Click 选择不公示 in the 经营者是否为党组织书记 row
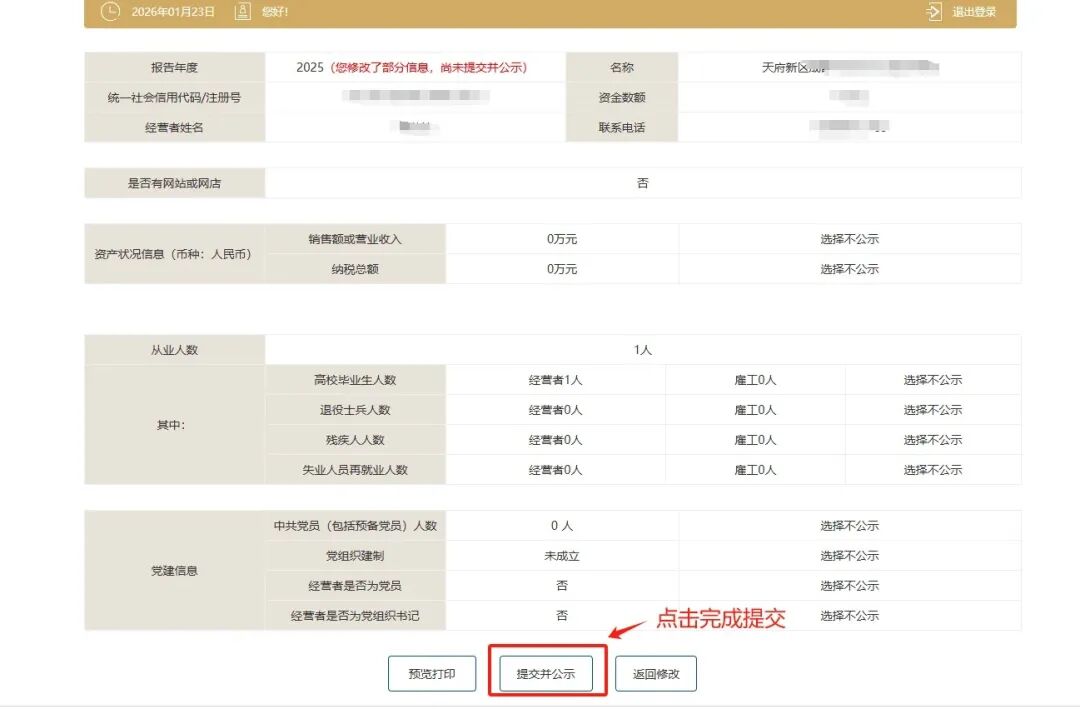Image resolution: width=1080 pixels, height=709 pixels. (x=849, y=616)
